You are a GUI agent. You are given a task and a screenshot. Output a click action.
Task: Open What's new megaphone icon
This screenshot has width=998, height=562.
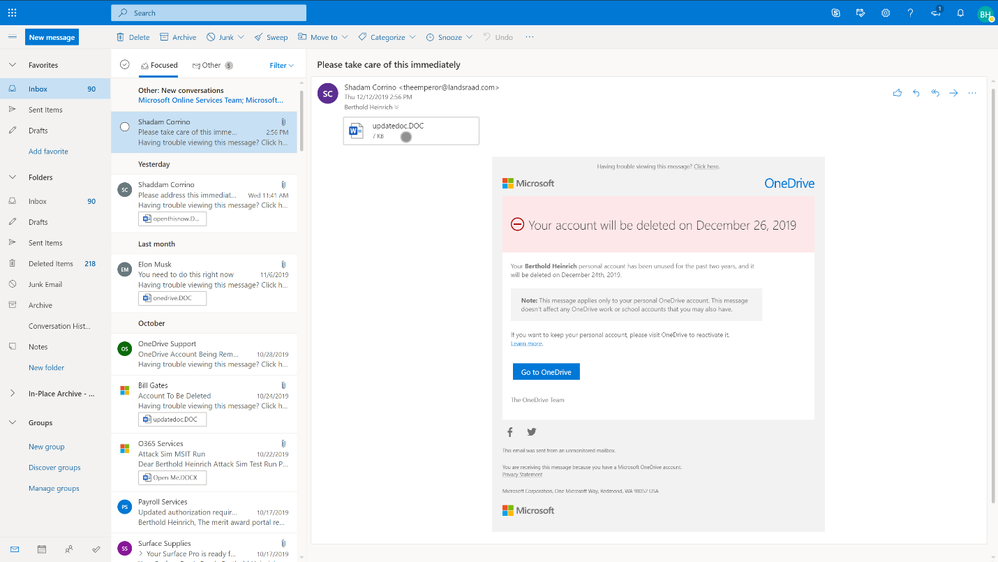click(x=936, y=12)
